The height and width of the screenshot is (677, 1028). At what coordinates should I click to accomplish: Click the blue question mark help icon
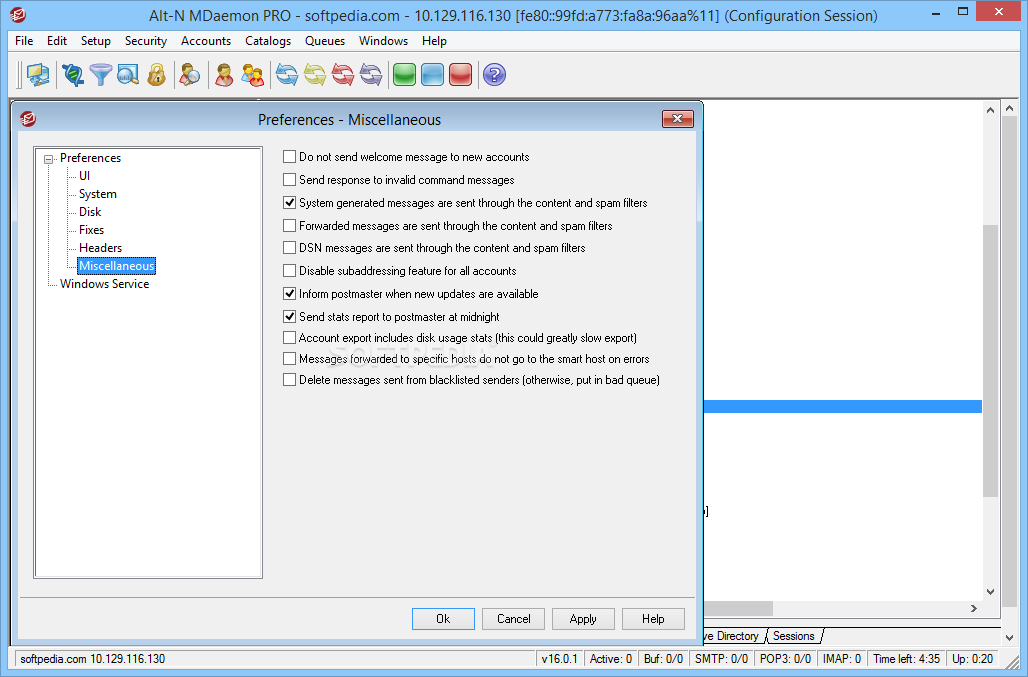[x=494, y=75]
